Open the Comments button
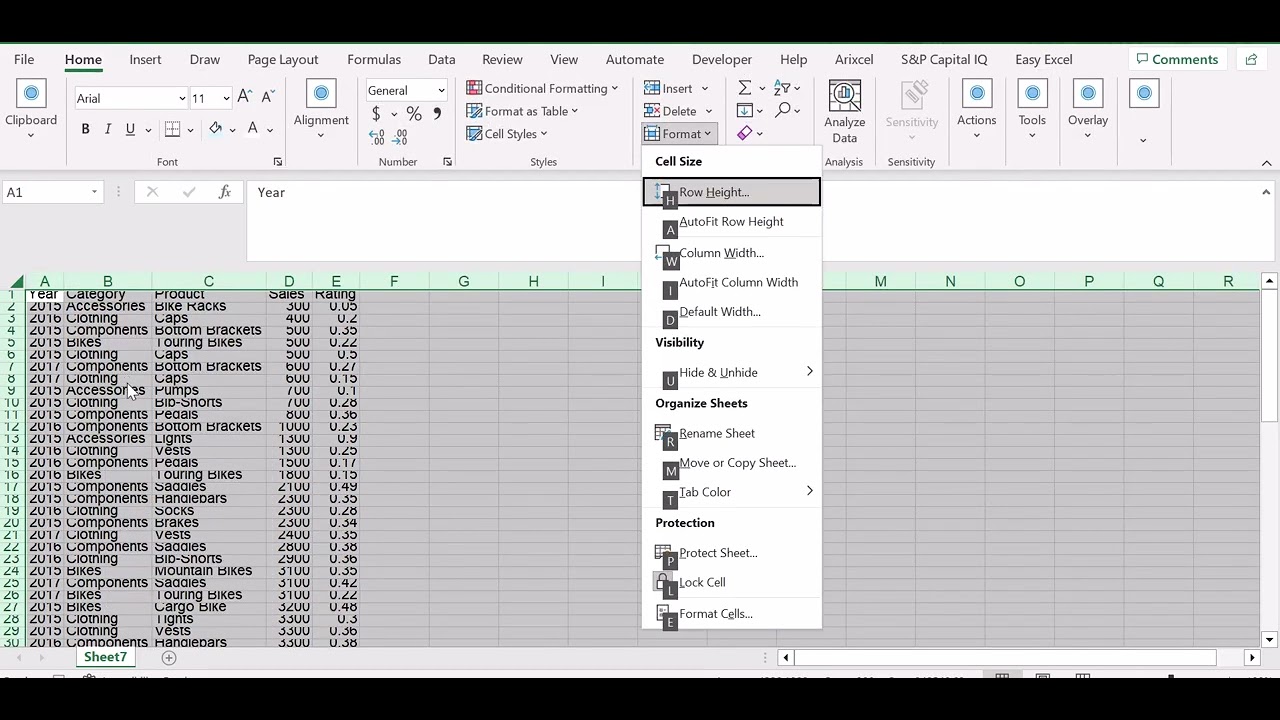The width and height of the screenshot is (1280, 720). point(1176,59)
